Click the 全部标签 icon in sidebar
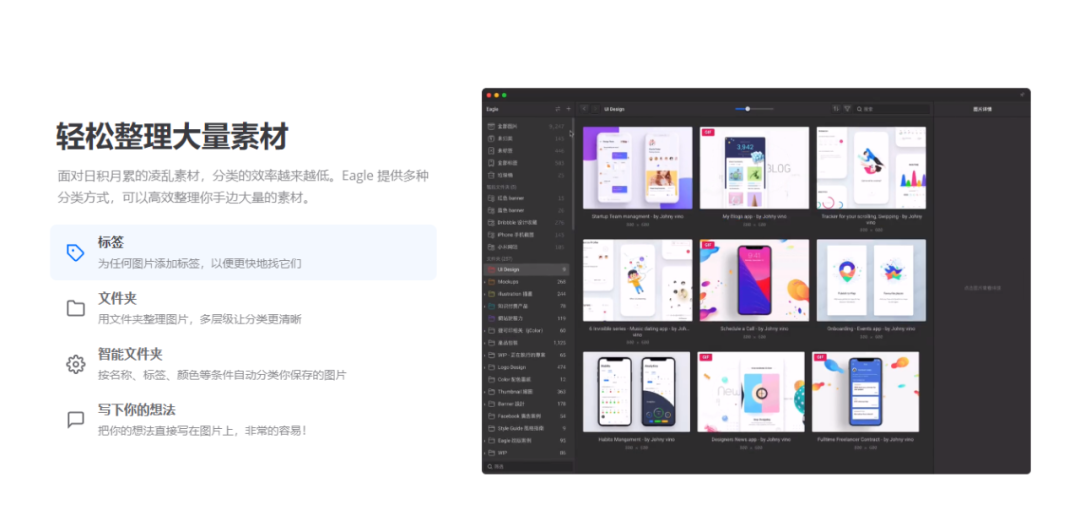 pyautogui.click(x=491, y=163)
